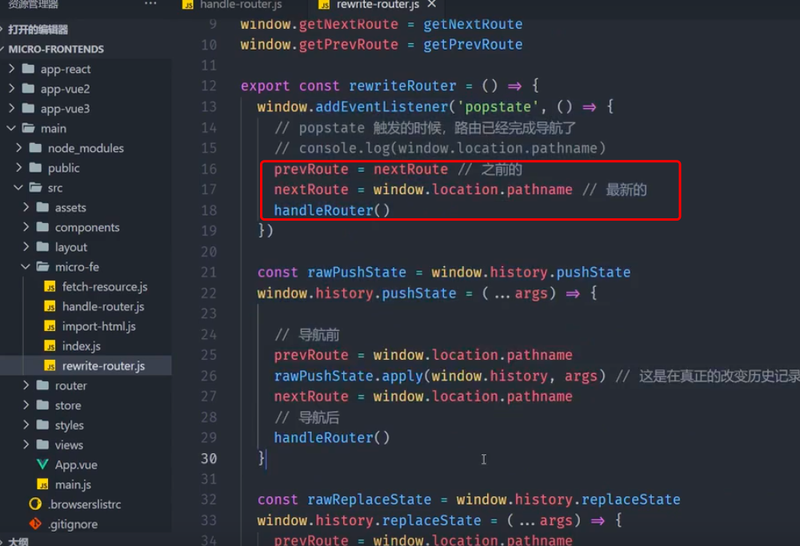This screenshot has height=546, width=800.
Task: Click the JS icon on rewrite-router.js tab
Action: [x=324, y=5]
